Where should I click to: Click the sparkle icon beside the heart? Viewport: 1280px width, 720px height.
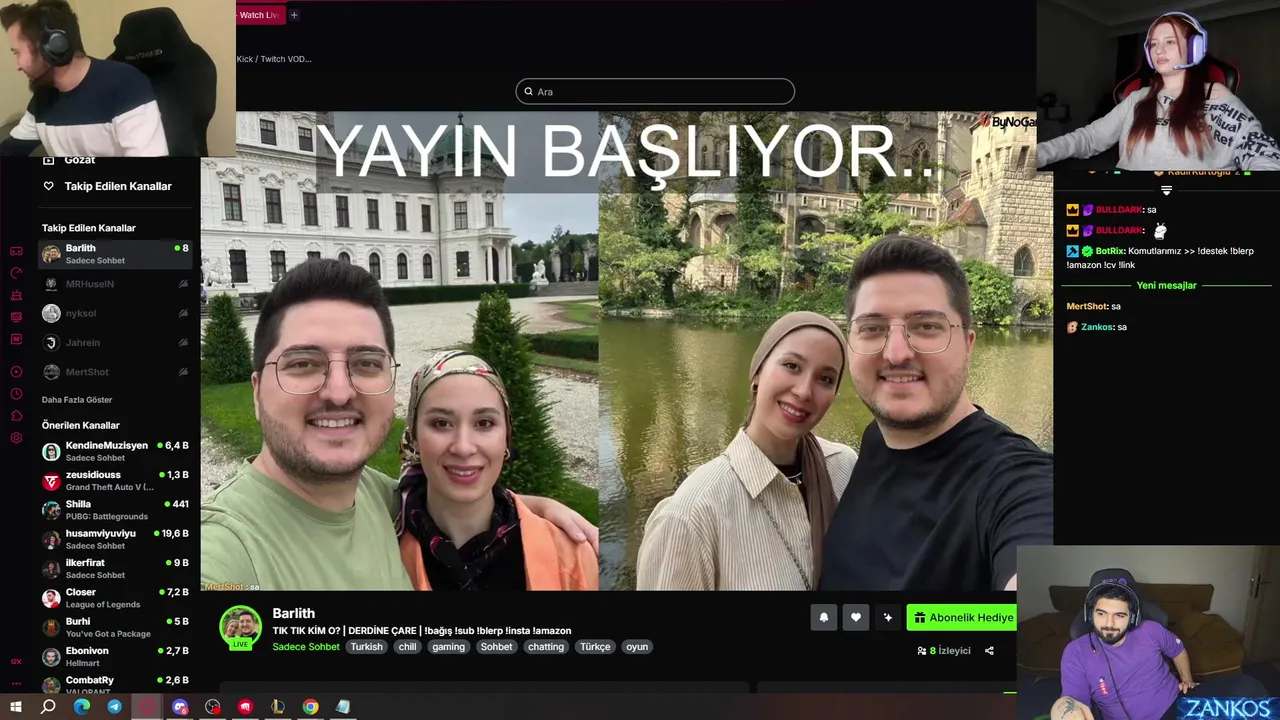887,618
